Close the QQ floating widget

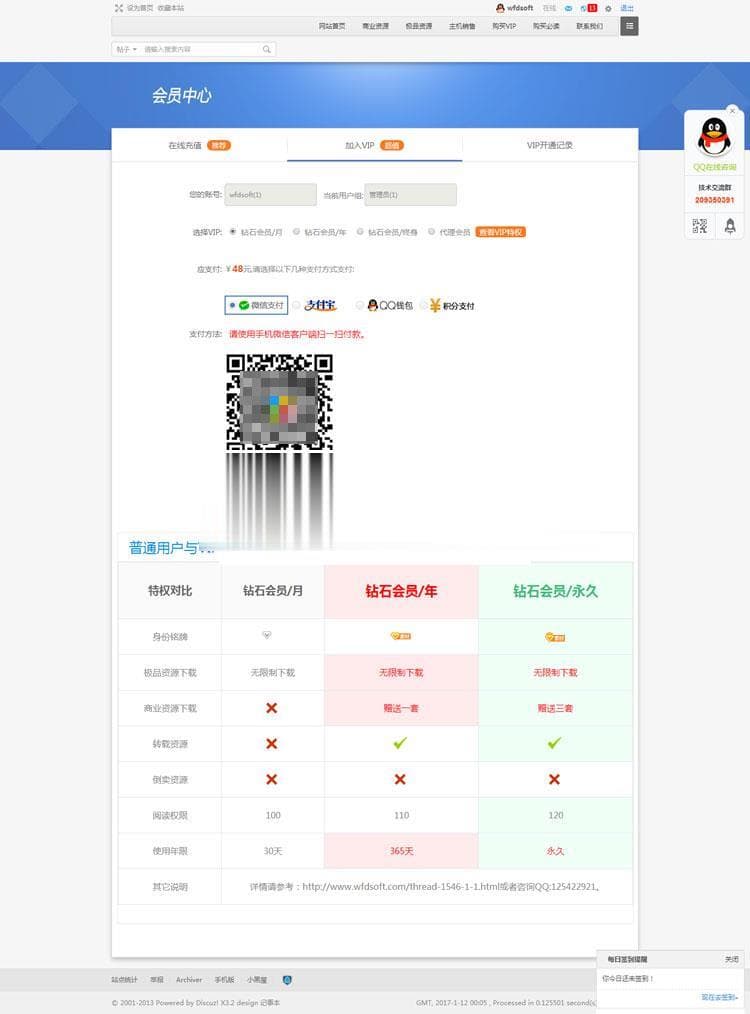click(x=733, y=111)
